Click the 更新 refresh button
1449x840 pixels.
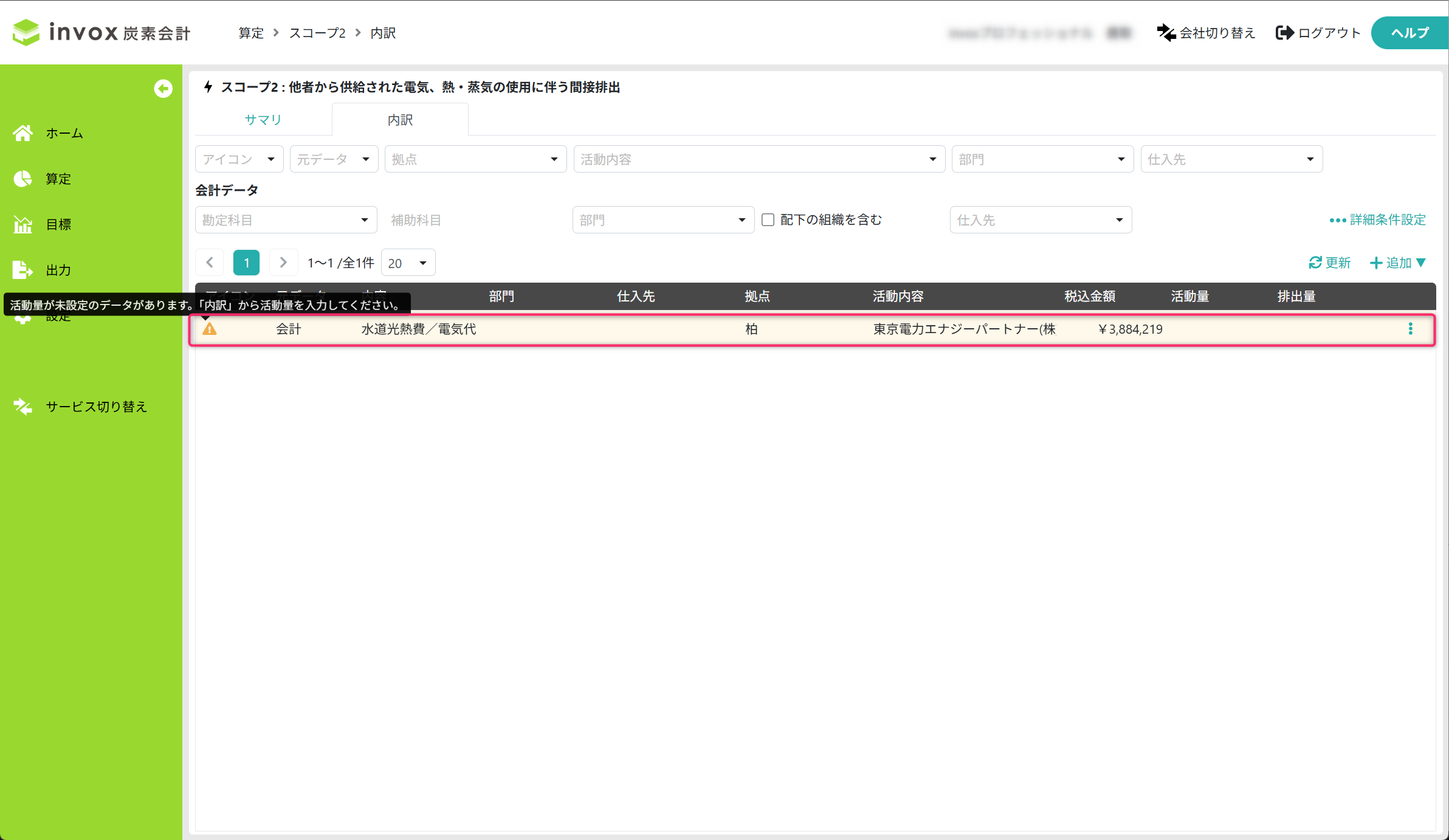point(1329,263)
